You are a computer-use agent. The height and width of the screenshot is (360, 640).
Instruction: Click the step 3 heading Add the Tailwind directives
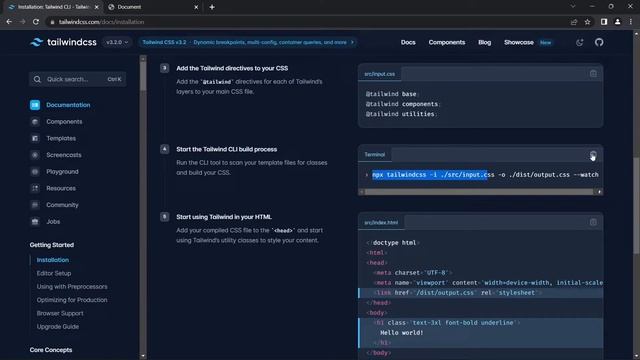(x=232, y=68)
